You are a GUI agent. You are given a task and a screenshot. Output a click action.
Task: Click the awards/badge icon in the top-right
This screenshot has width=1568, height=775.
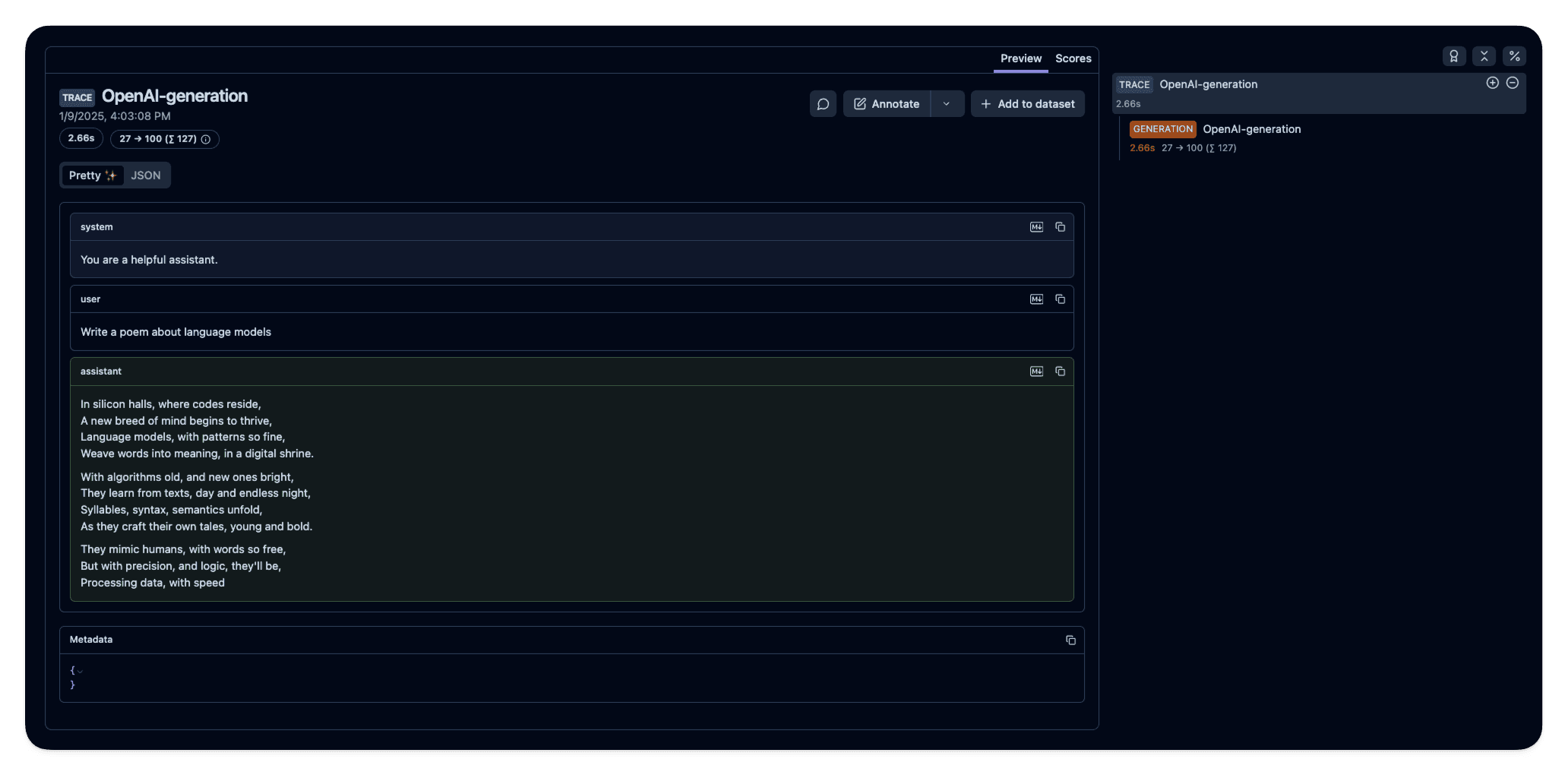coord(1454,55)
